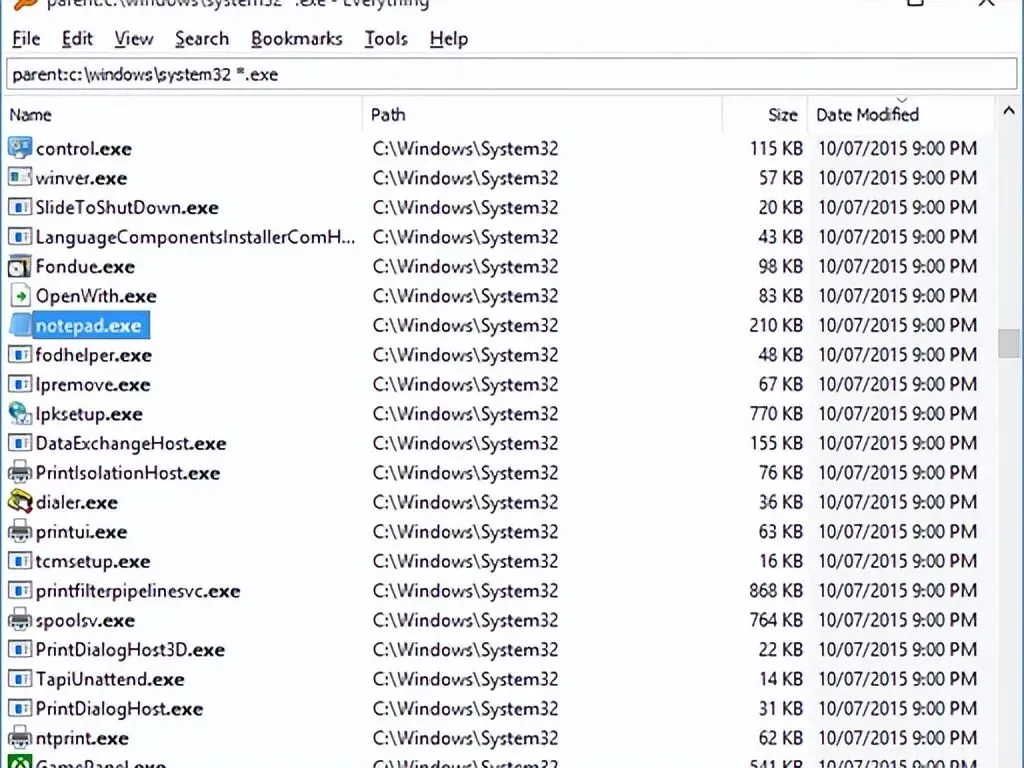The width and height of the screenshot is (1024, 768).
Task: Open the Search menu
Action: (202, 39)
